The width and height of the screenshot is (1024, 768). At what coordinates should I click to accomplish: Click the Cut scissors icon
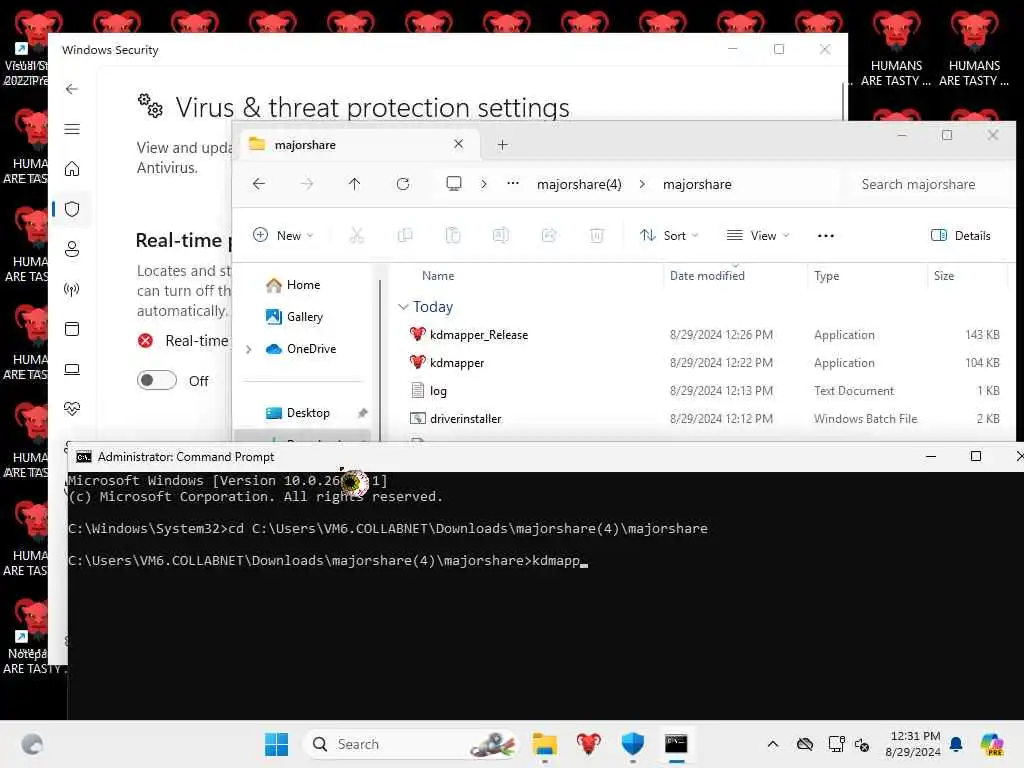(356, 235)
